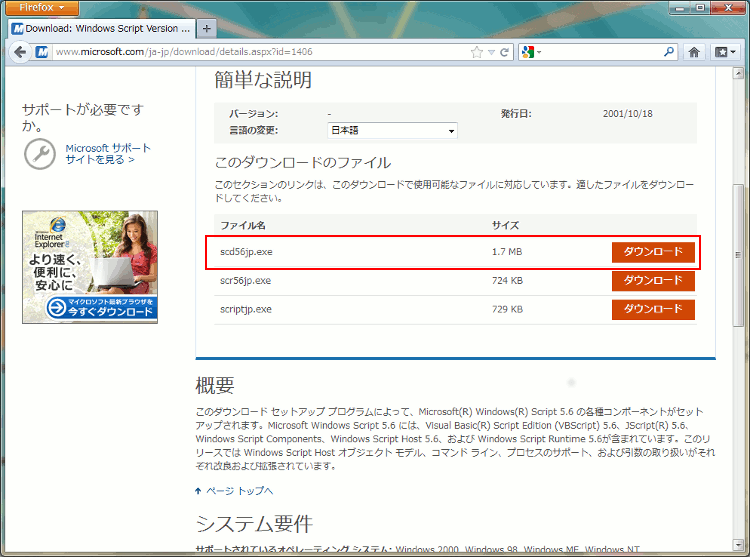Open a new tab with the plus button
This screenshot has width=750, height=557.
[207, 28]
